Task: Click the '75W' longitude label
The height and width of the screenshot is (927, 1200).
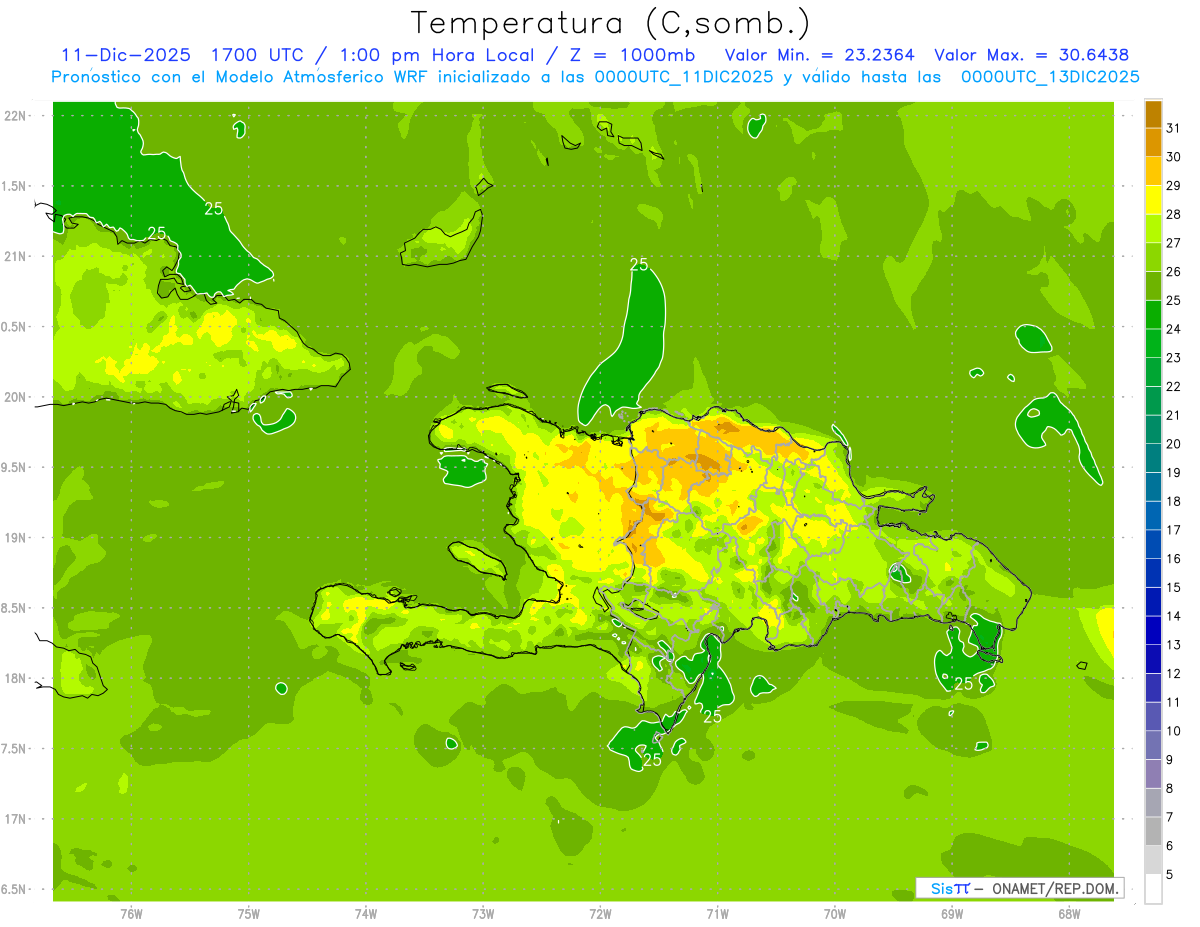Action: click(x=249, y=913)
